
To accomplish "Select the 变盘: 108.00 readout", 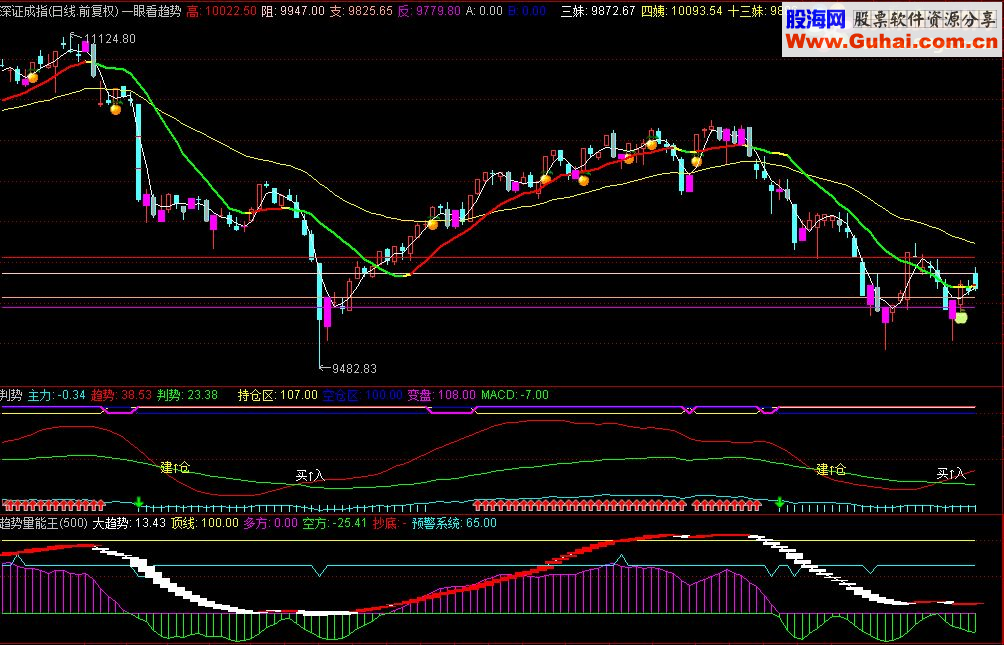I will (x=441, y=395).
